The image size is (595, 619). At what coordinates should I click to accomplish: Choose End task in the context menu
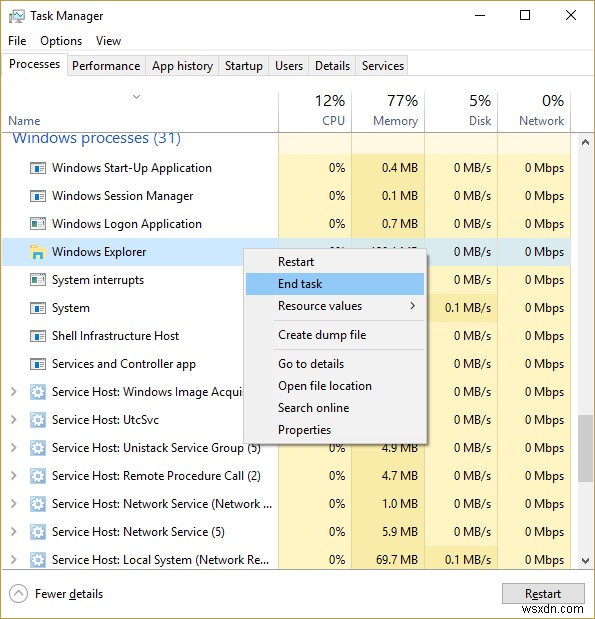[335, 284]
